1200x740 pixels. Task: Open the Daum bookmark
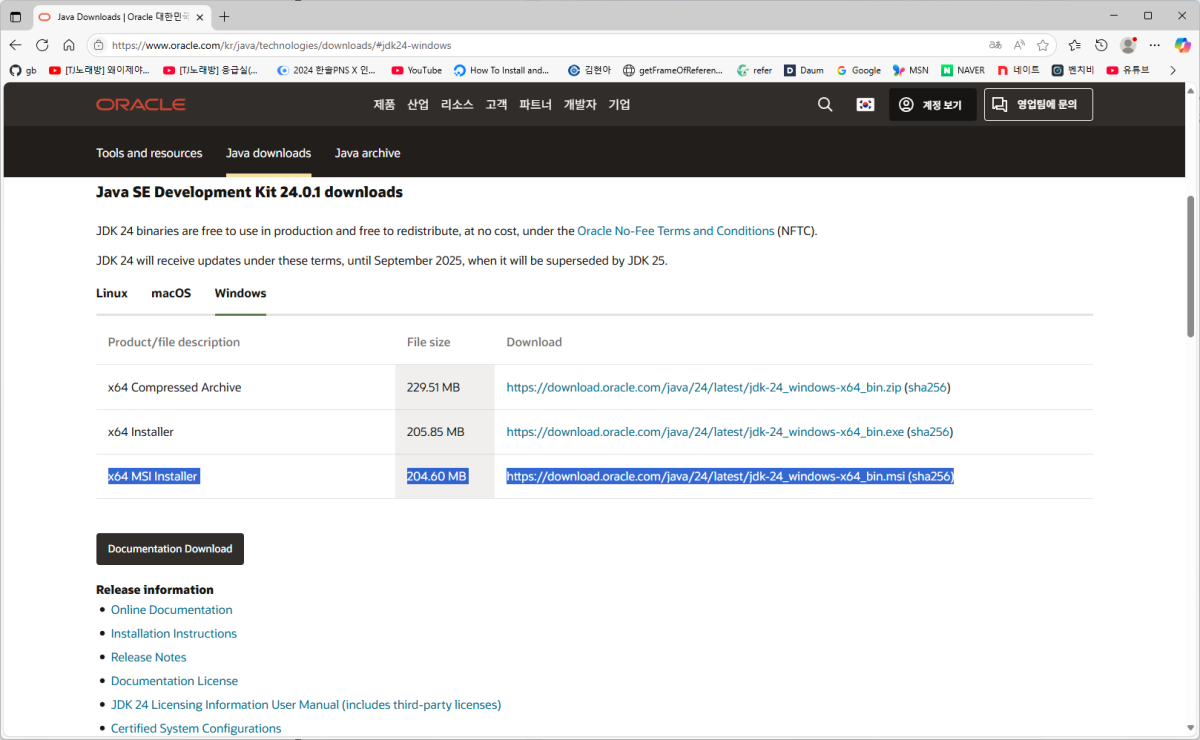pos(804,71)
